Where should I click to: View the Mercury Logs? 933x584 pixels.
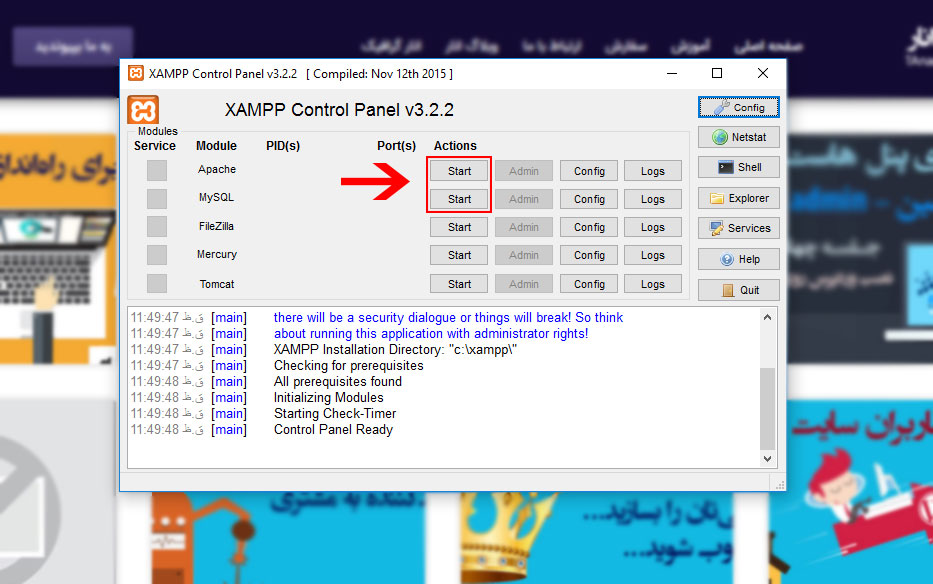[x=653, y=255]
